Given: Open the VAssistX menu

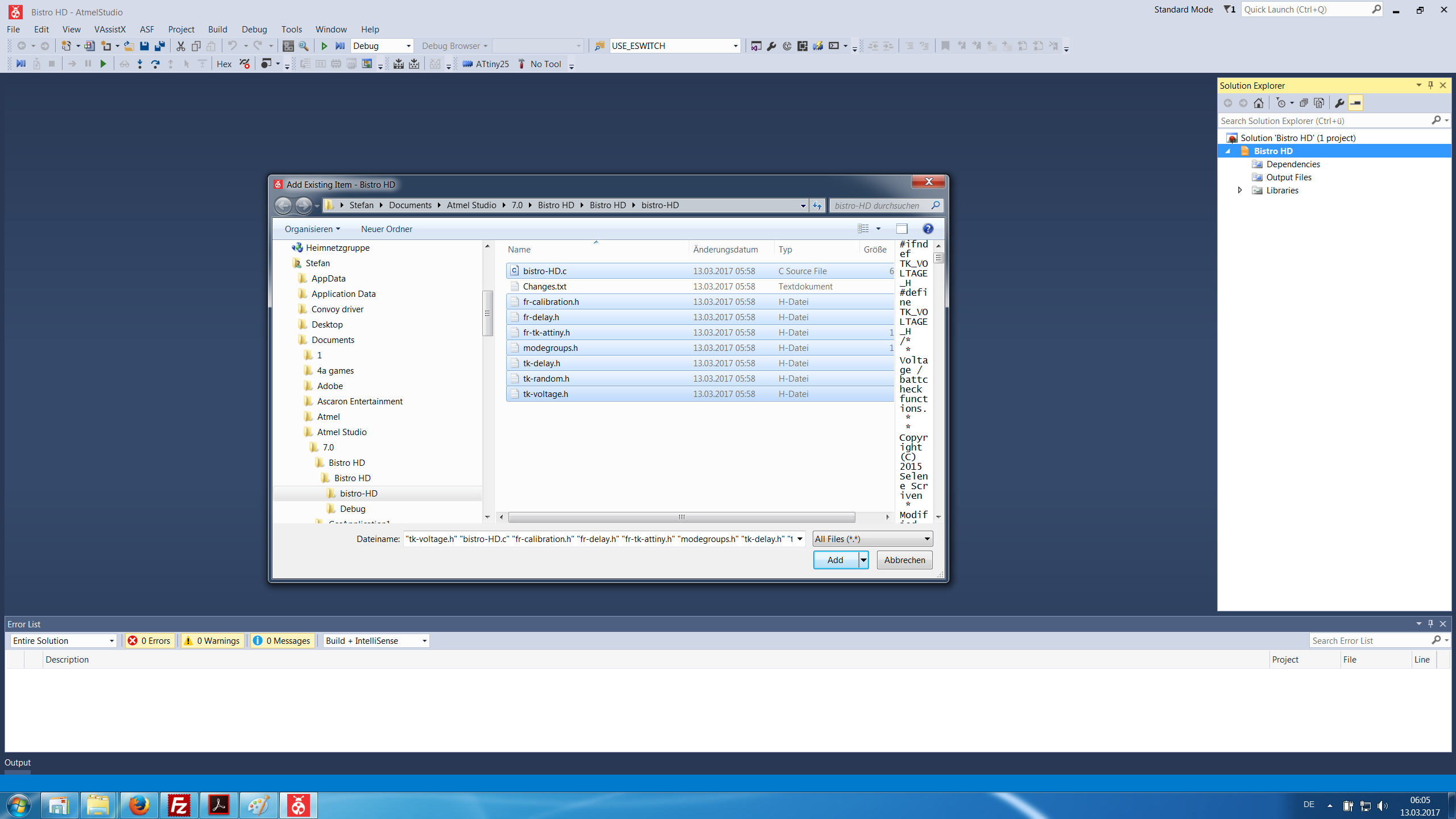Looking at the screenshot, I should (x=110, y=29).
